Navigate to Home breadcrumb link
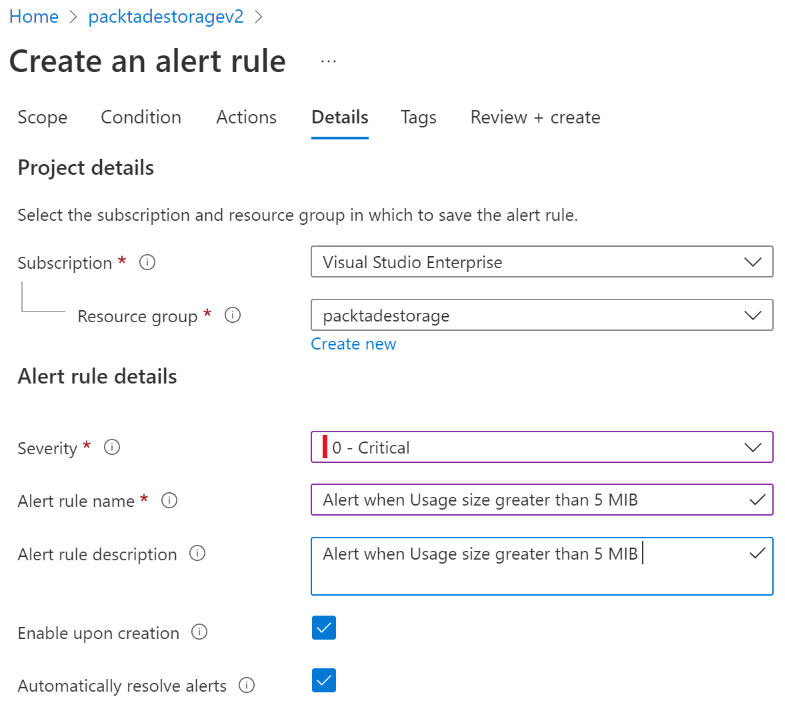The height and width of the screenshot is (703, 785). [x=33, y=17]
